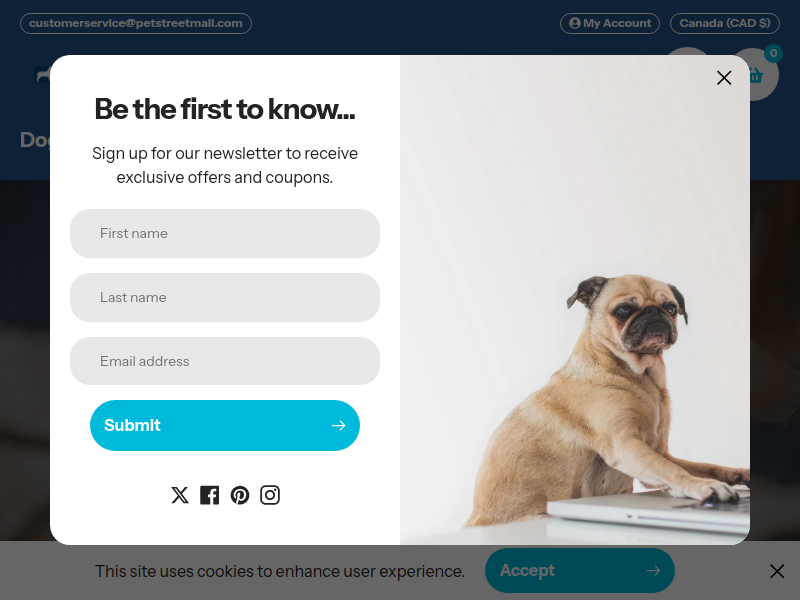This screenshot has height=600, width=800.
Task: Submit the newsletter signup form
Action: [225, 426]
